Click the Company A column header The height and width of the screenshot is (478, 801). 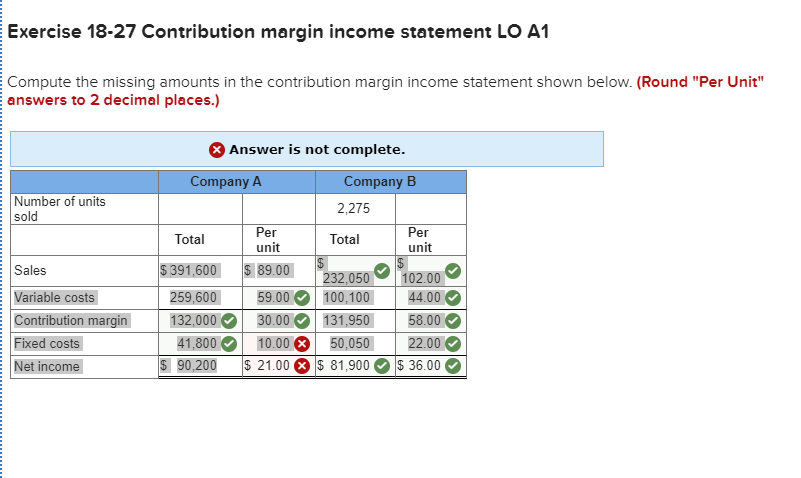coord(237,182)
